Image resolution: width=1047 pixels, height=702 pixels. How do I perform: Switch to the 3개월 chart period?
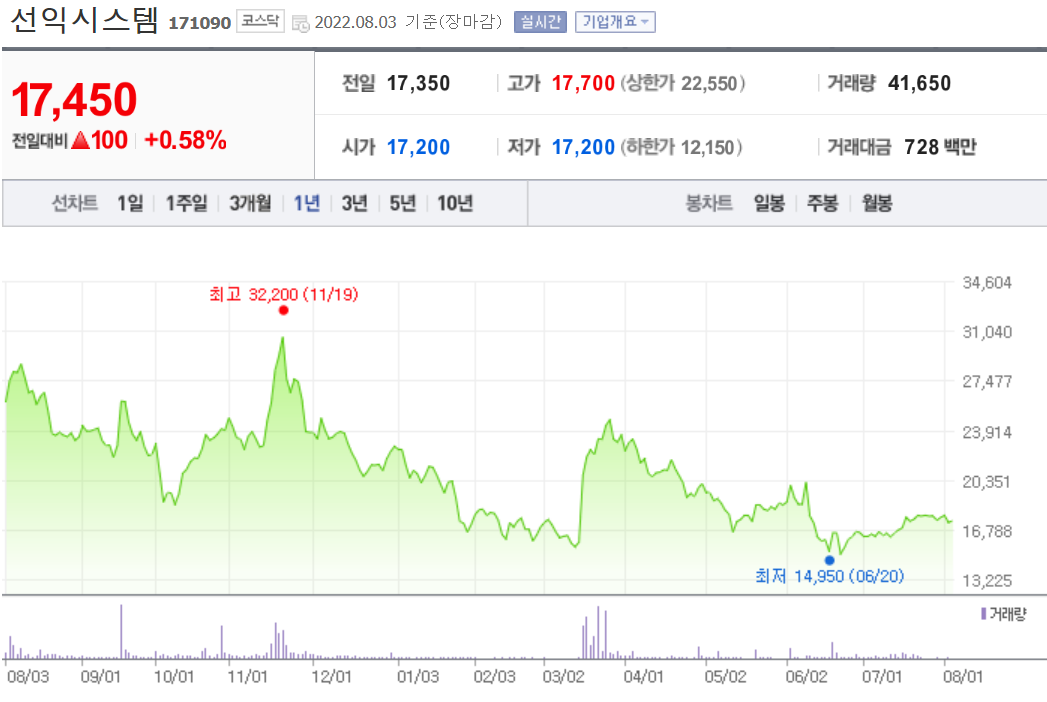tap(250, 203)
